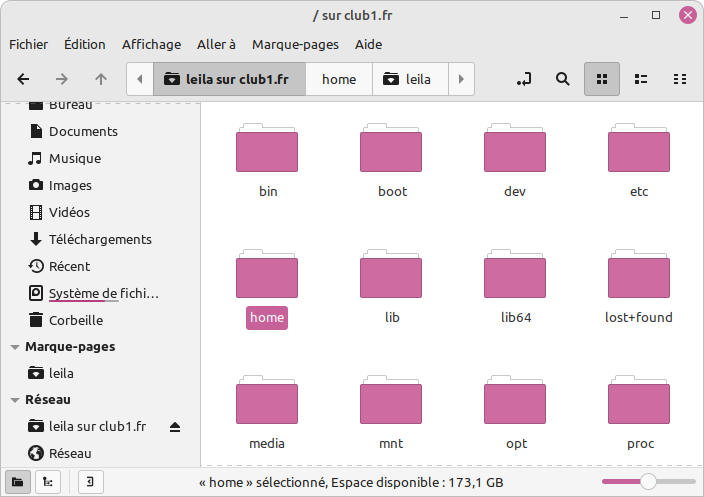Image resolution: width=704 pixels, height=497 pixels.
Task: Adjust the icon zoom slider
Action: coord(648,482)
